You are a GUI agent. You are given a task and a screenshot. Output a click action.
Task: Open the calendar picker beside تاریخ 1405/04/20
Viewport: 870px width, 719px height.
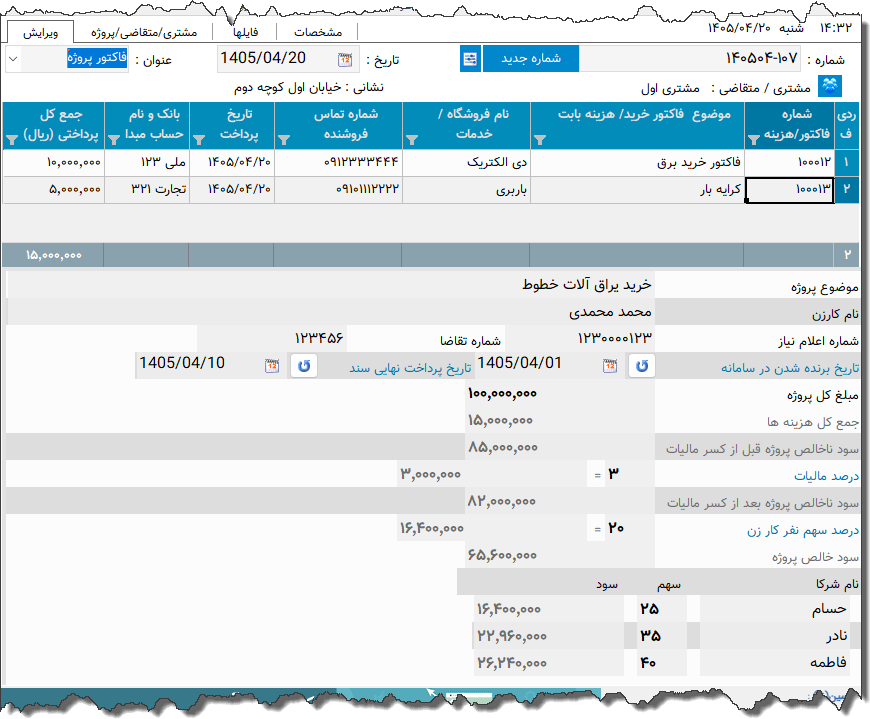(345, 59)
